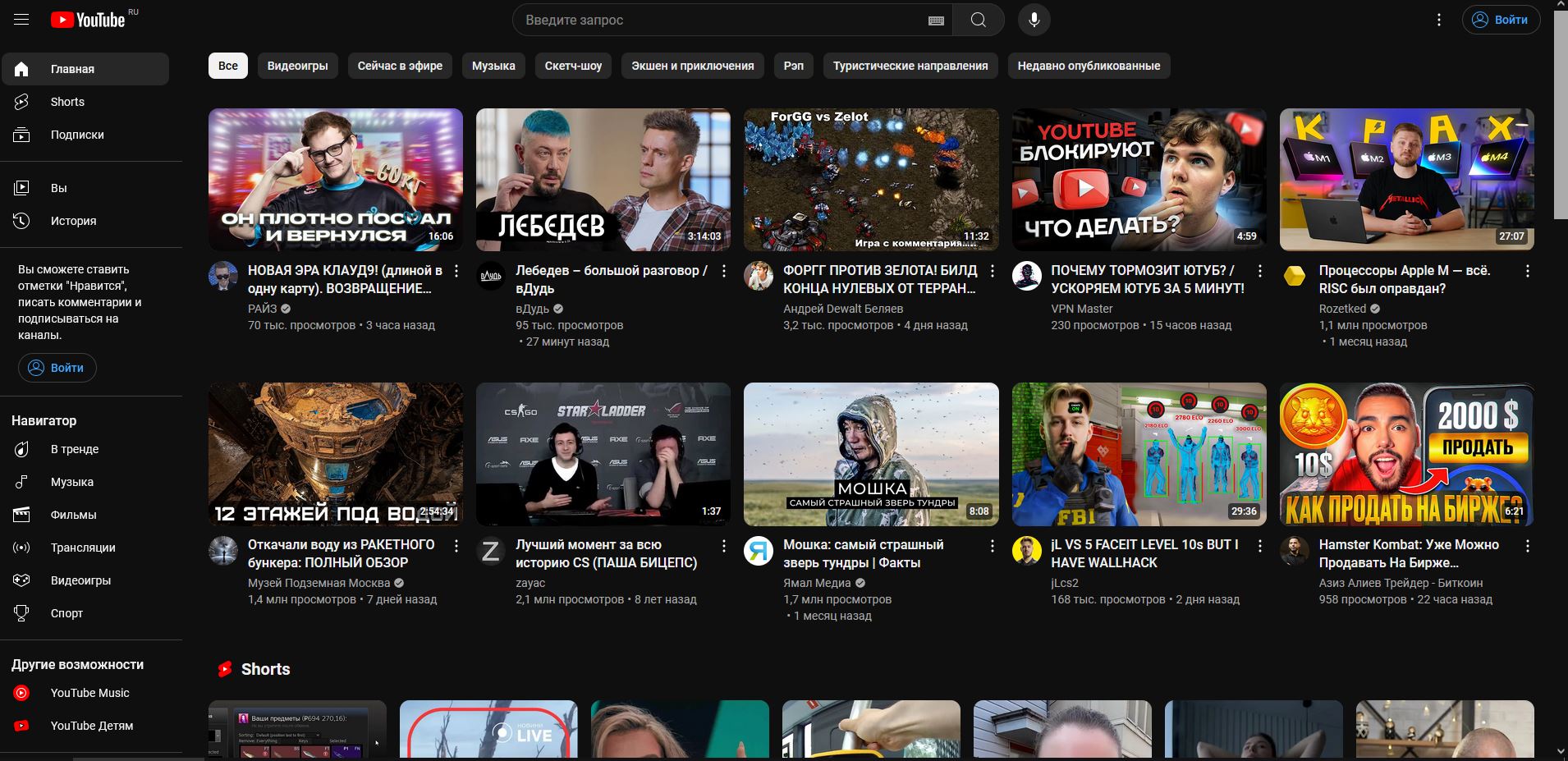Open jLcs2 channel avatar
The height and width of the screenshot is (761, 1568).
[1027, 551]
